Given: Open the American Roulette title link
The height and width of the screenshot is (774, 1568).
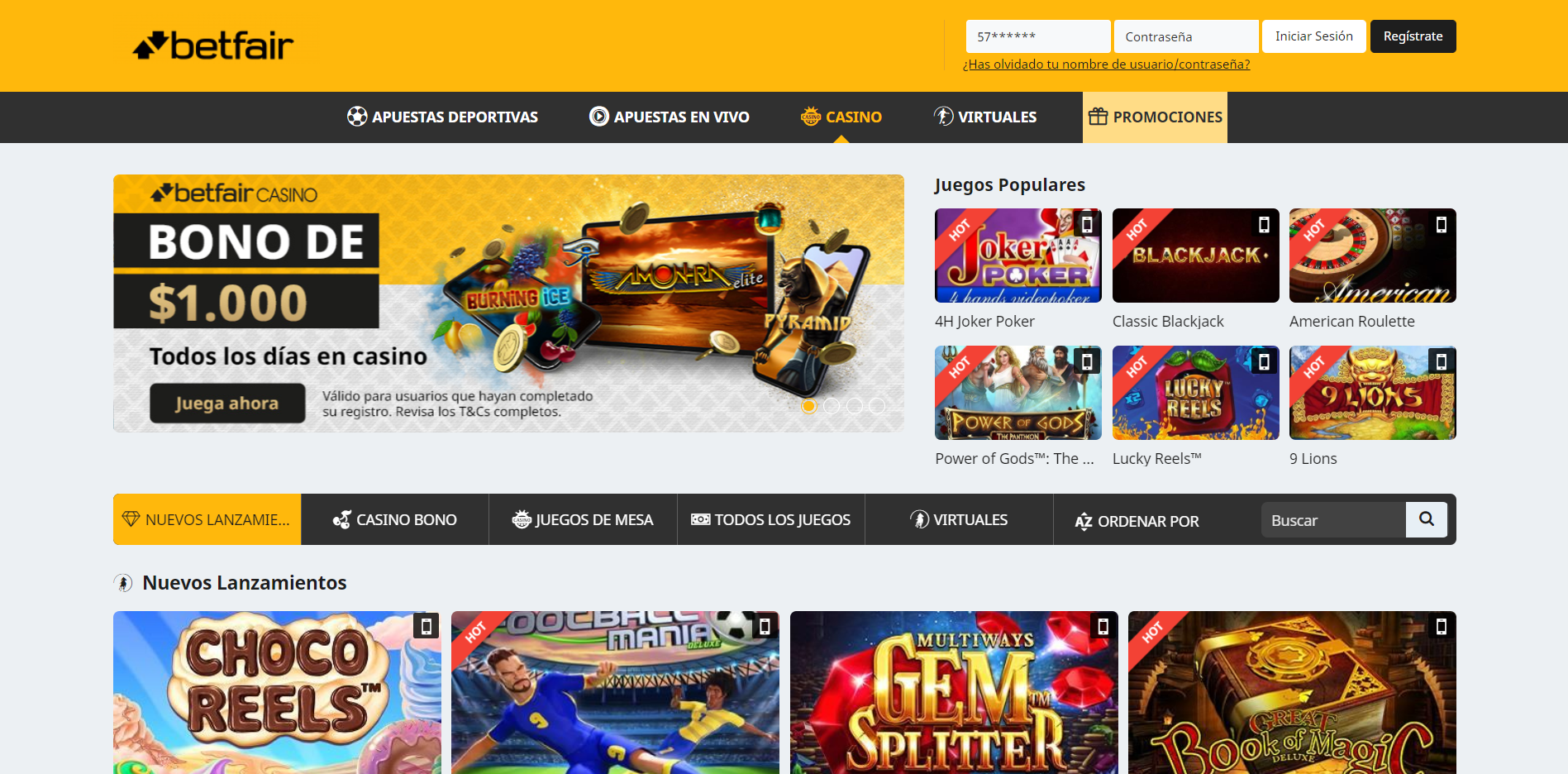Looking at the screenshot, I should tap(1352, 322).
